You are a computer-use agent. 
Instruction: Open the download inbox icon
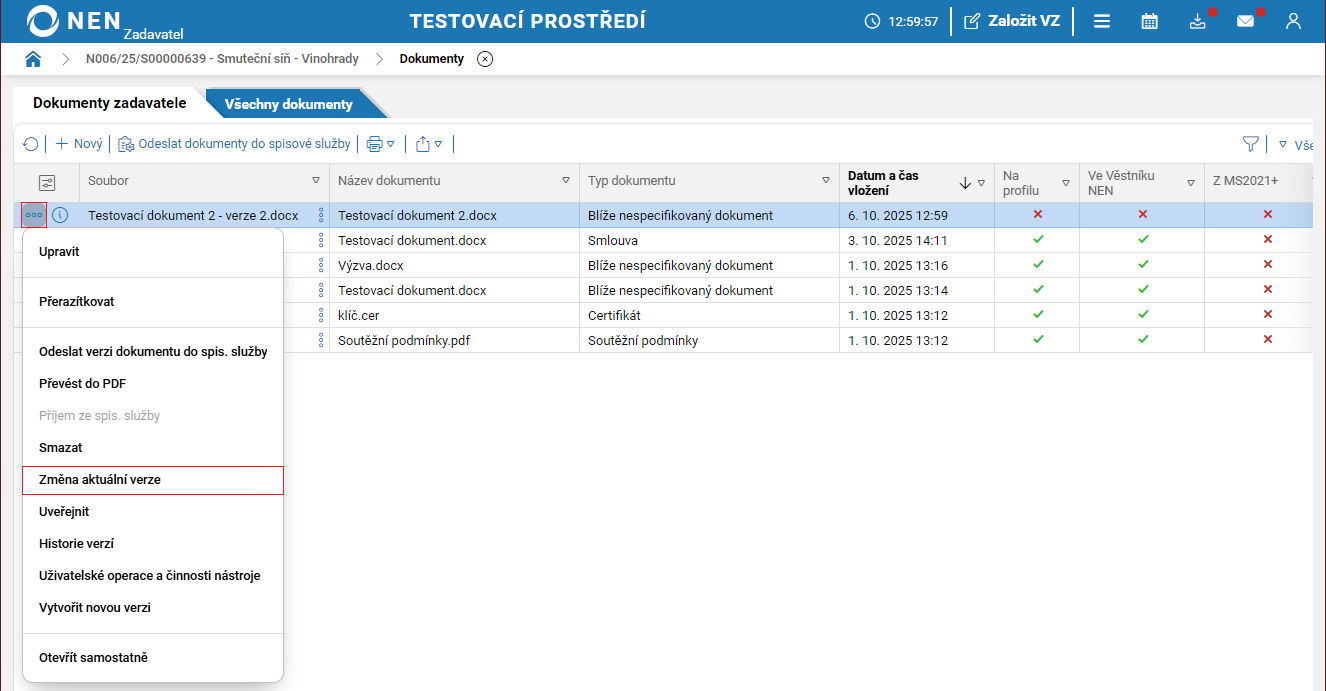coord(1197,21)
